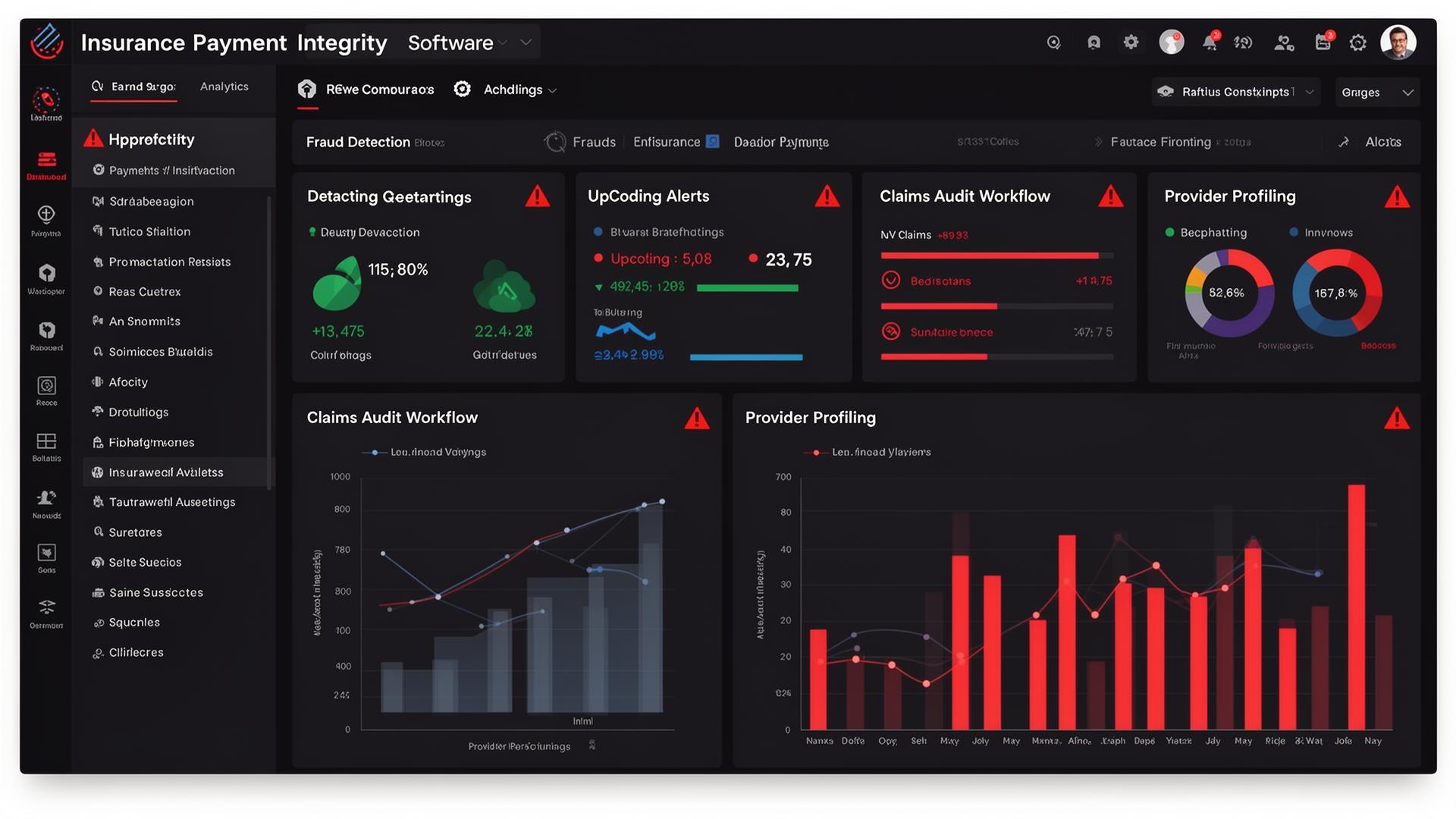1456x819 pixels.
Task: Click warning icon on top Provider Profiling card
Action: [x=1397, y=196]
